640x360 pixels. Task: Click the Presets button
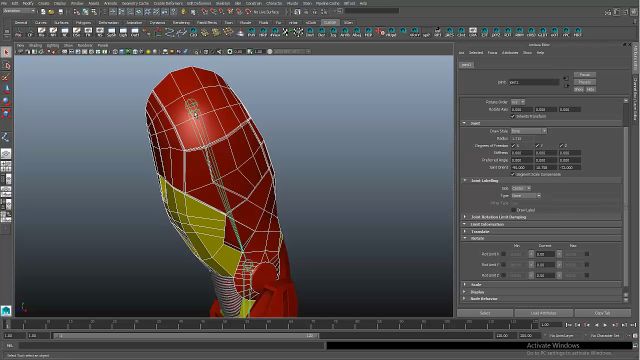point(585,82)
